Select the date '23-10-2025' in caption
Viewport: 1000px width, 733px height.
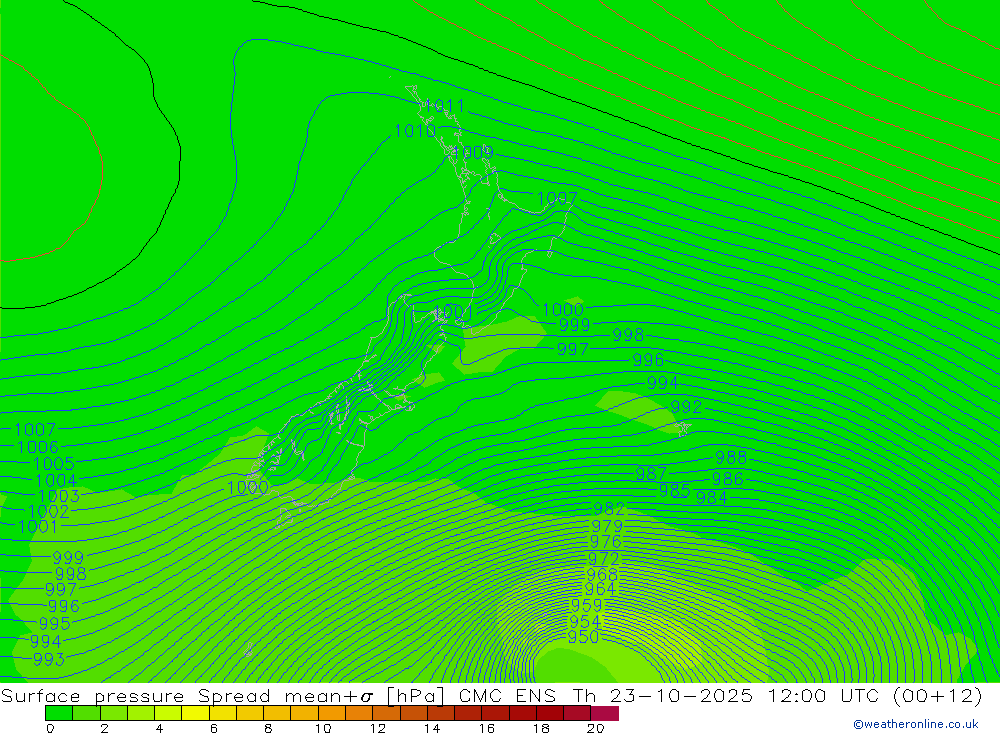tap(681, 695)
